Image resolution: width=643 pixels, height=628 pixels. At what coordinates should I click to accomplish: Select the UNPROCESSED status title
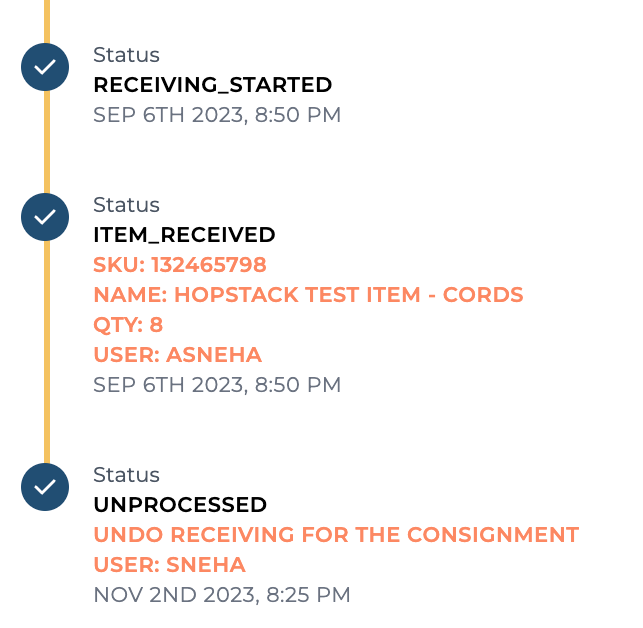pyautogui.click(x=180, y=505)
